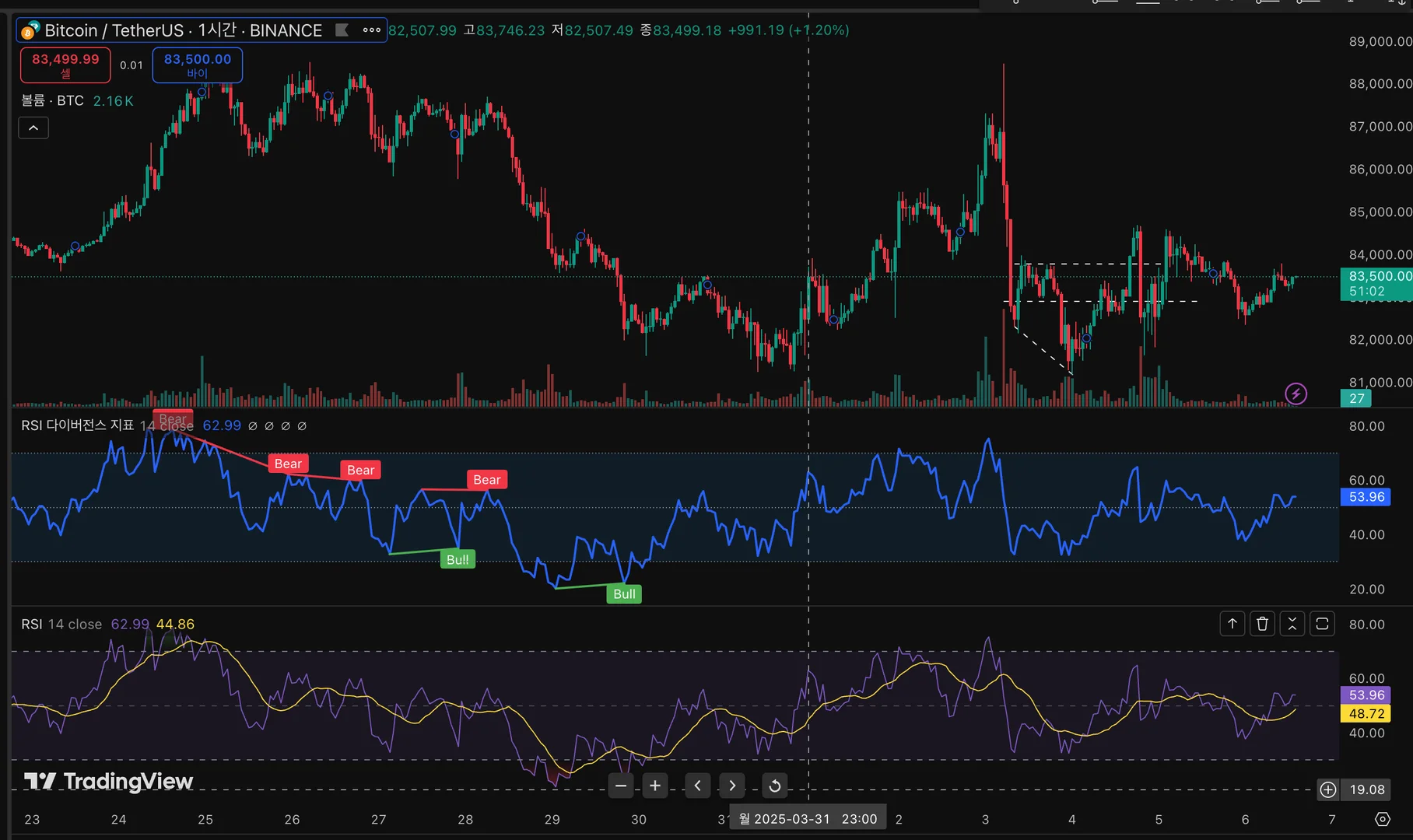
Task: Select the 볼륨 · BTC volume legend
Action: [52, 101]
